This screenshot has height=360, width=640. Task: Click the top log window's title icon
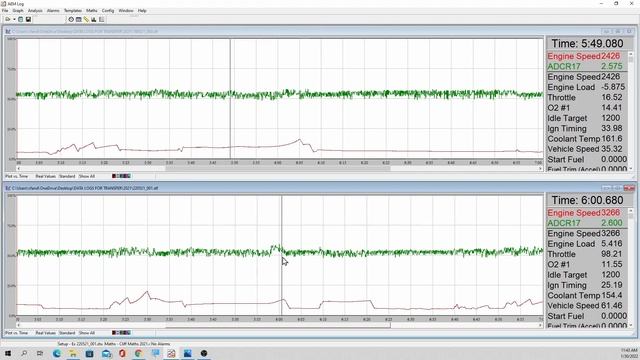tap(8, 31)
